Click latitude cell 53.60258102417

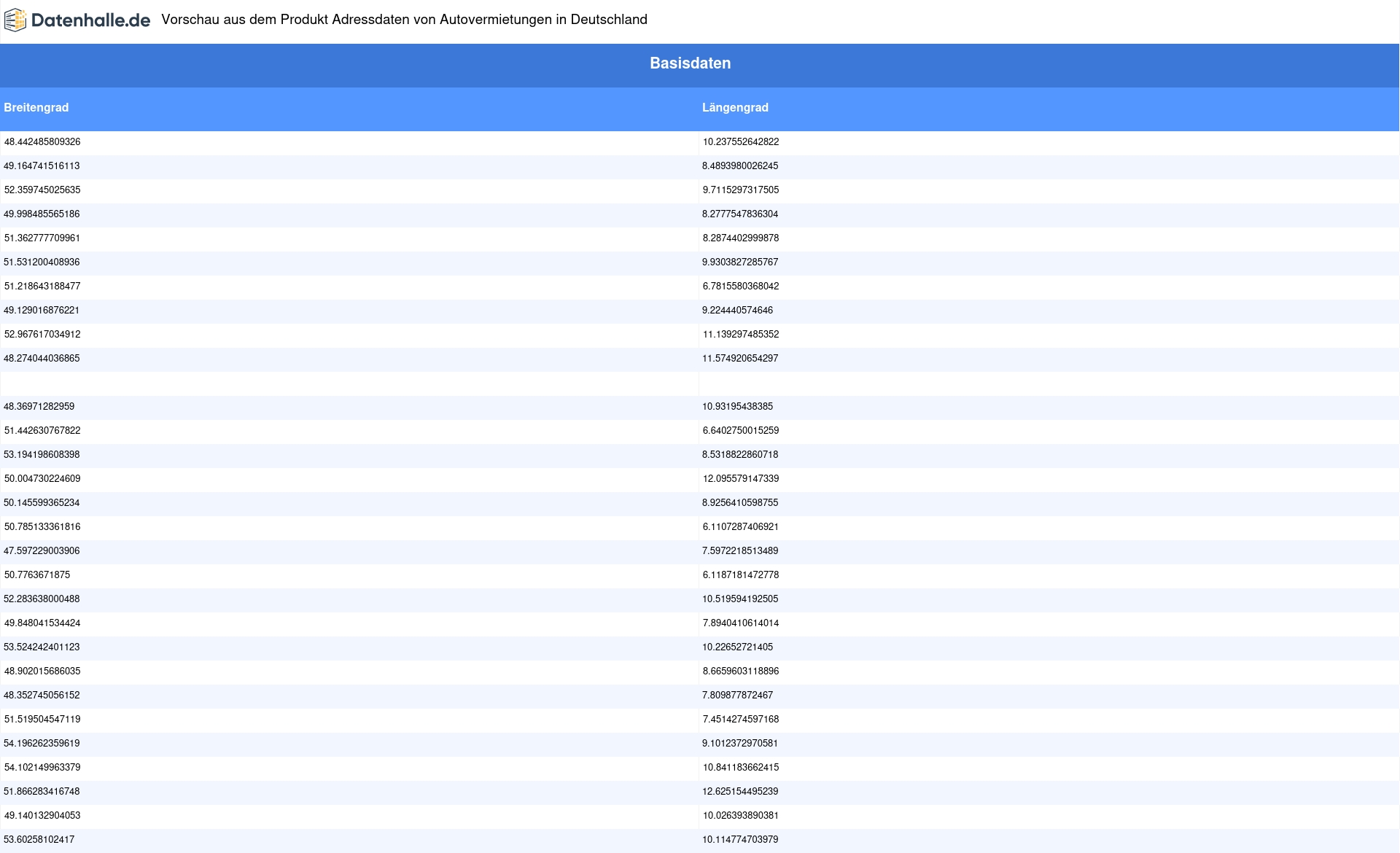(39, 840)
